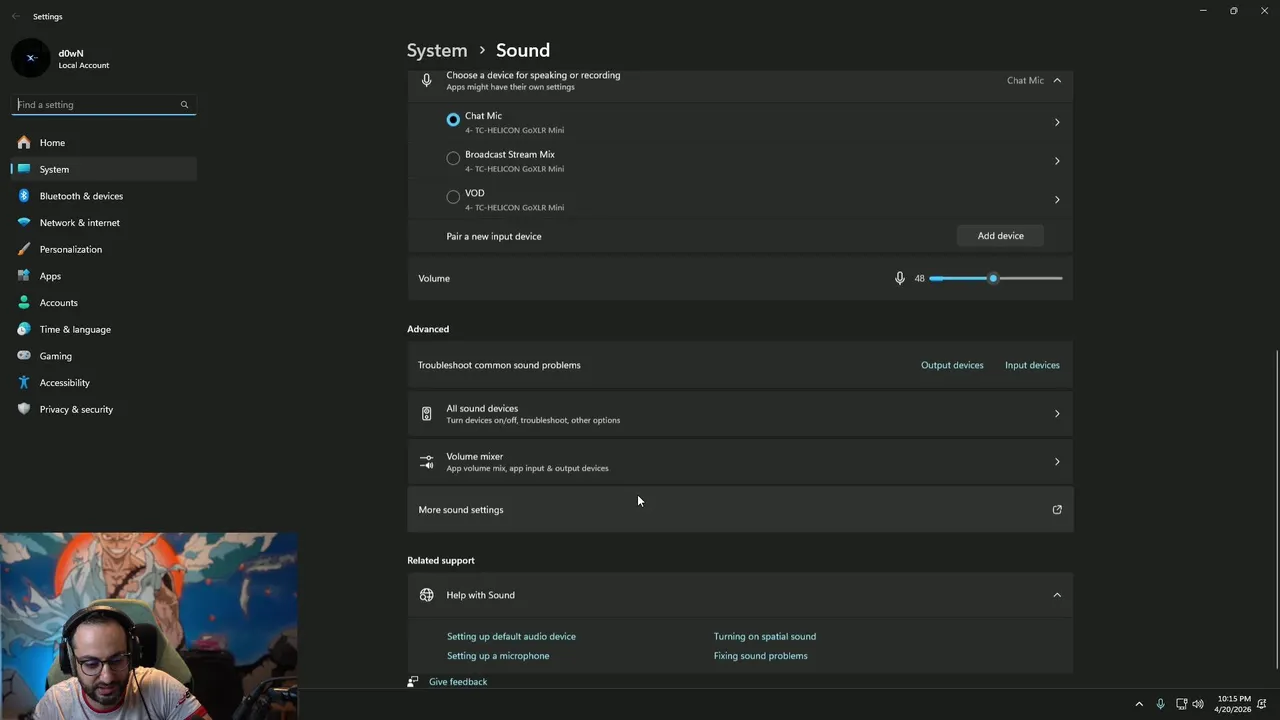Open All sound devices chevron
The height and width of the screenshot is (720, 1280).
tap(1057, 414)
